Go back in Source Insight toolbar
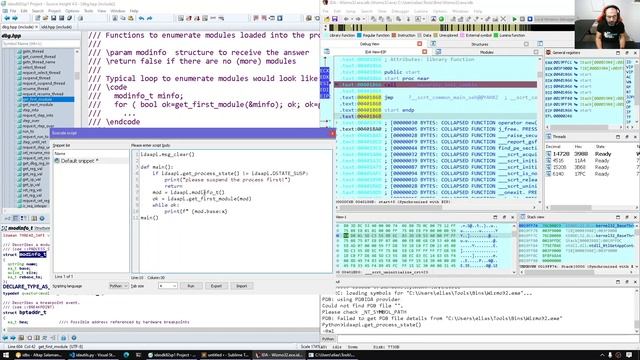Viewport: 640px width, 360px height. pyautogui.click(x=7, y=18)
